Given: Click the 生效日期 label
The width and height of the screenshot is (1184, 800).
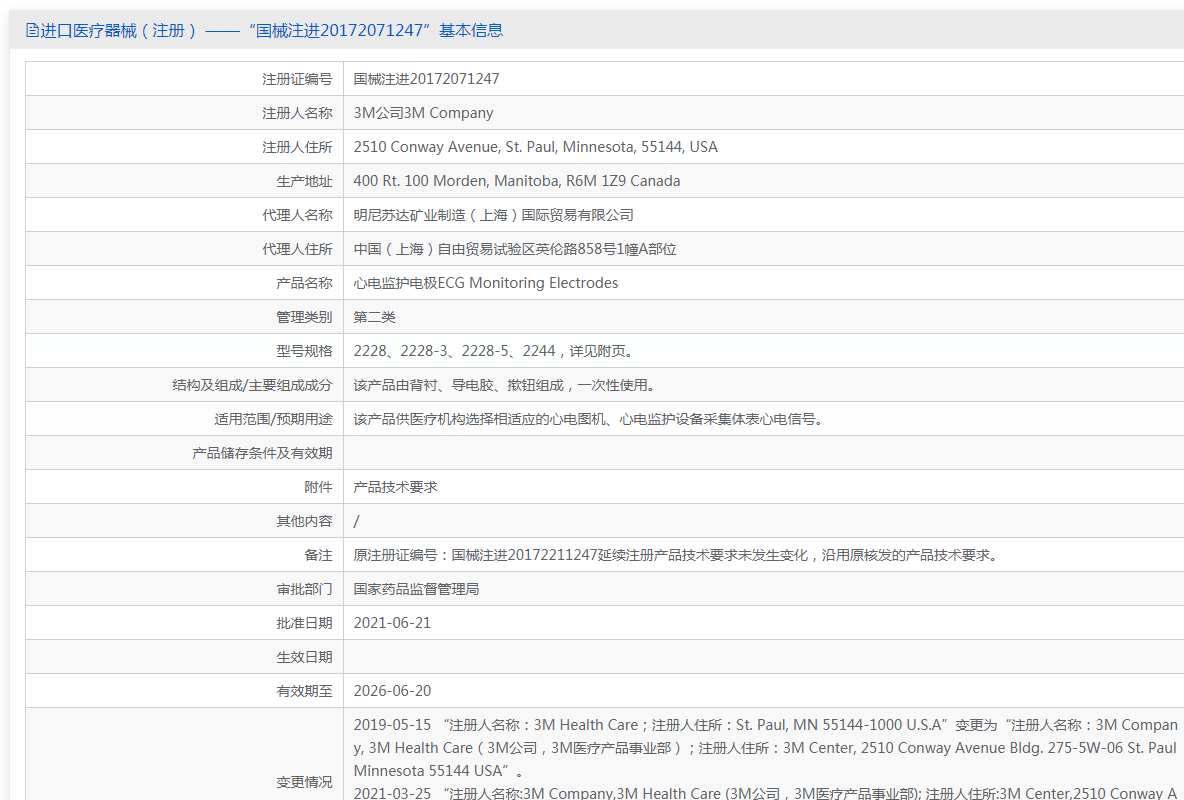Looking at the screenshot, I should [304, 656].
